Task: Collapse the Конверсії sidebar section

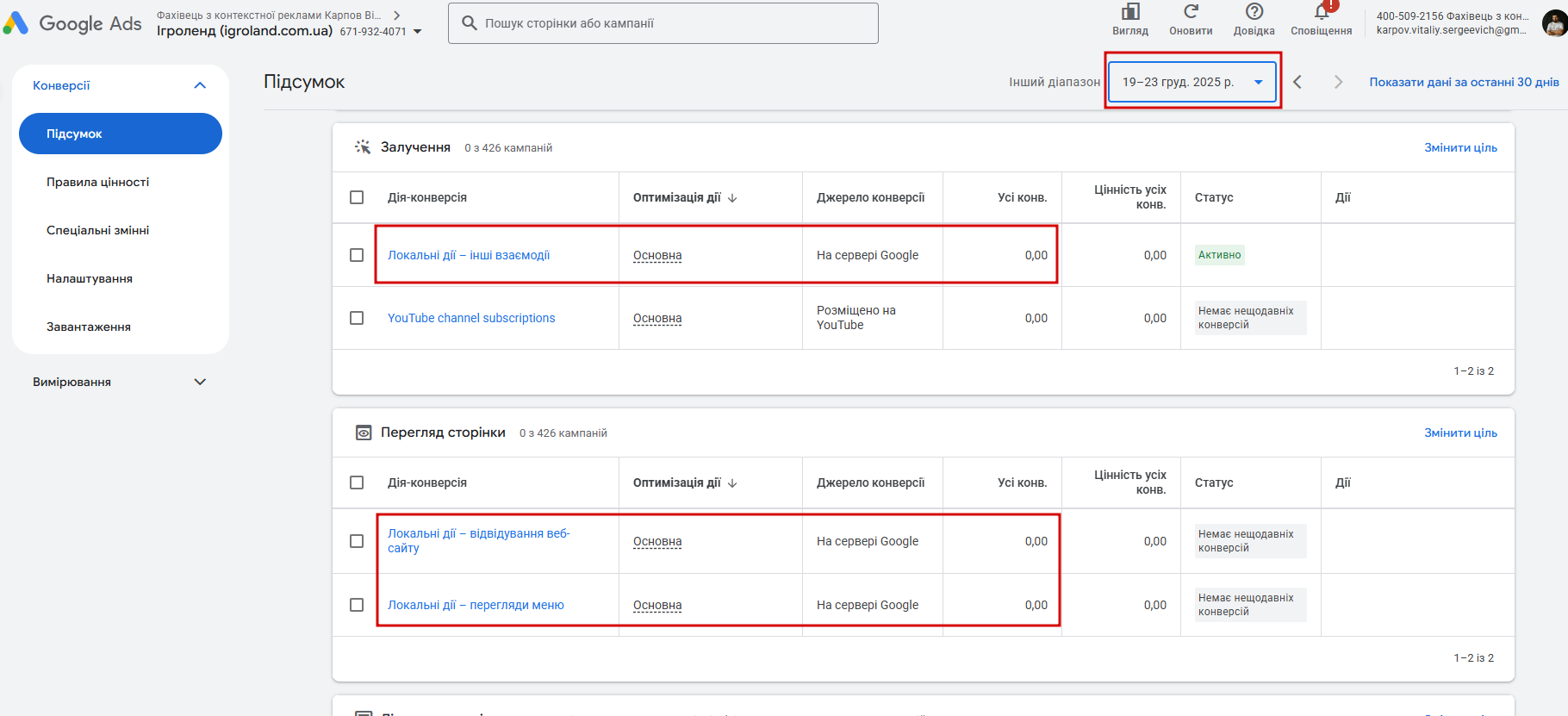Action: 200,85
